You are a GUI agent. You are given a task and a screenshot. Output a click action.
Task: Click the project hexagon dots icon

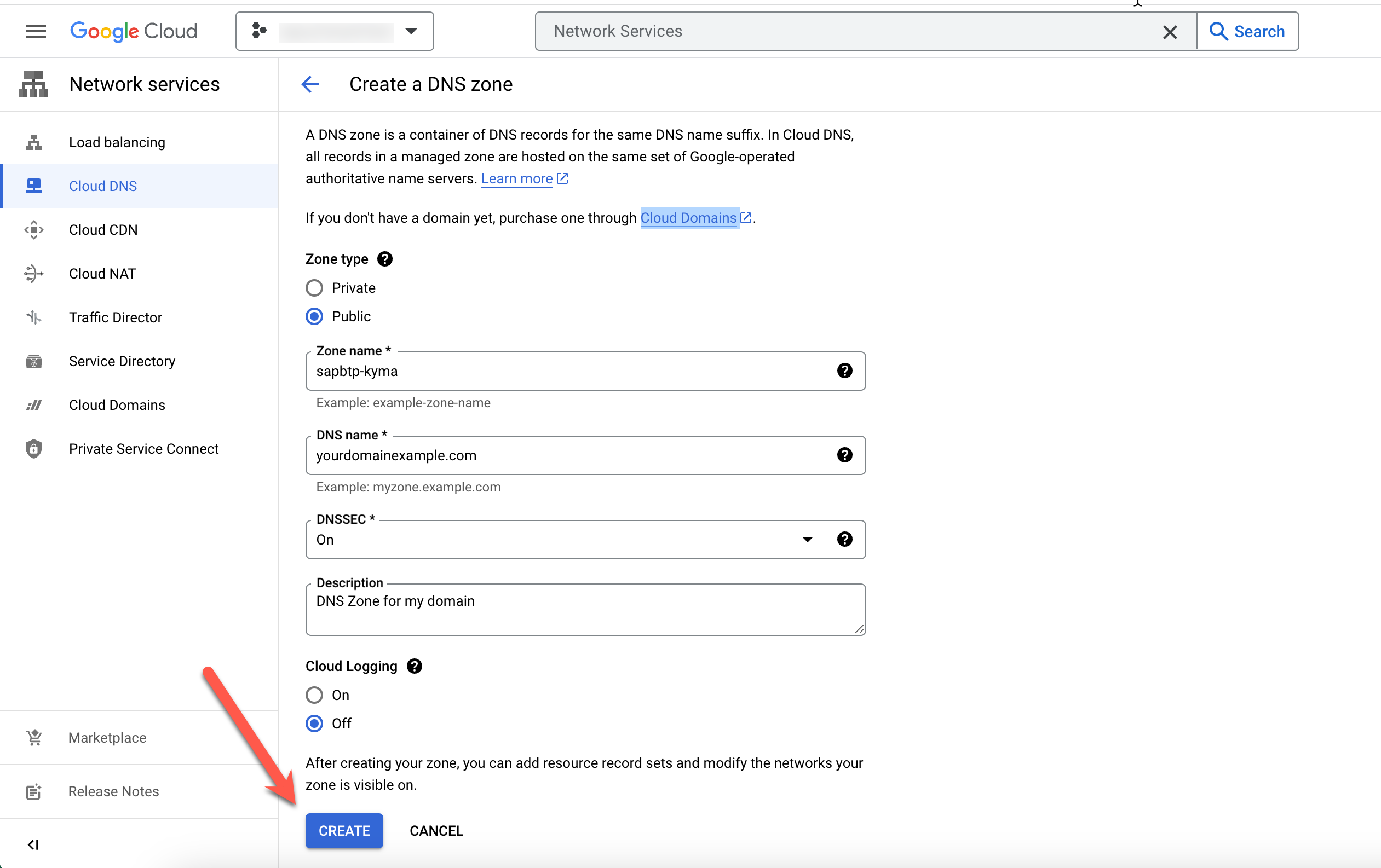click(259, 31)
